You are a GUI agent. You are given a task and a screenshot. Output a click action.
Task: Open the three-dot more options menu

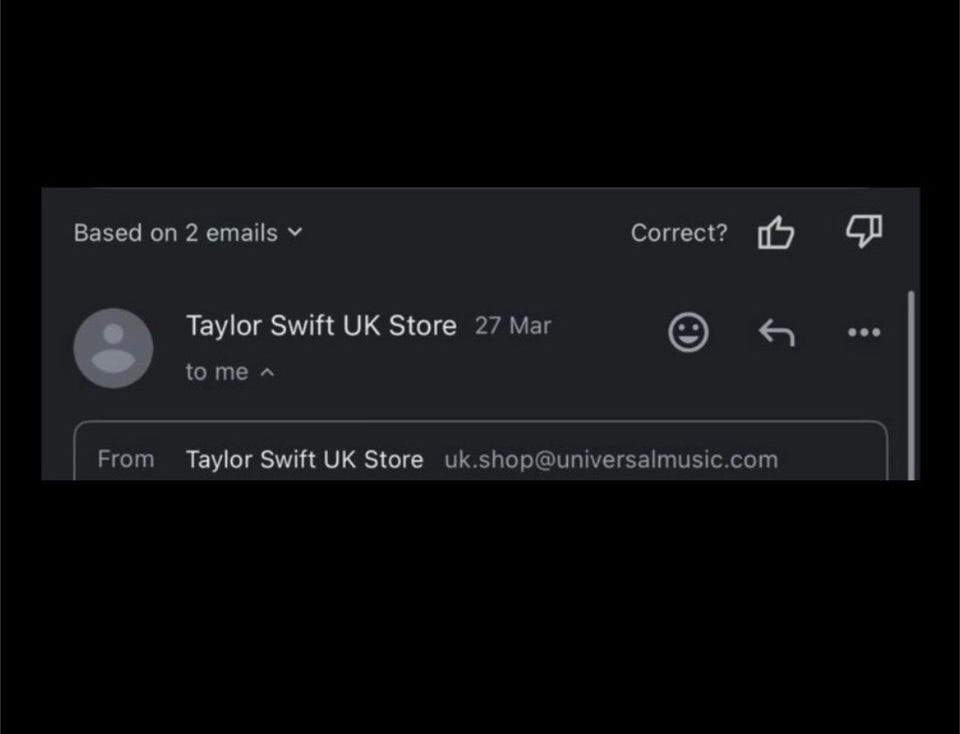(x=864, y=332)
